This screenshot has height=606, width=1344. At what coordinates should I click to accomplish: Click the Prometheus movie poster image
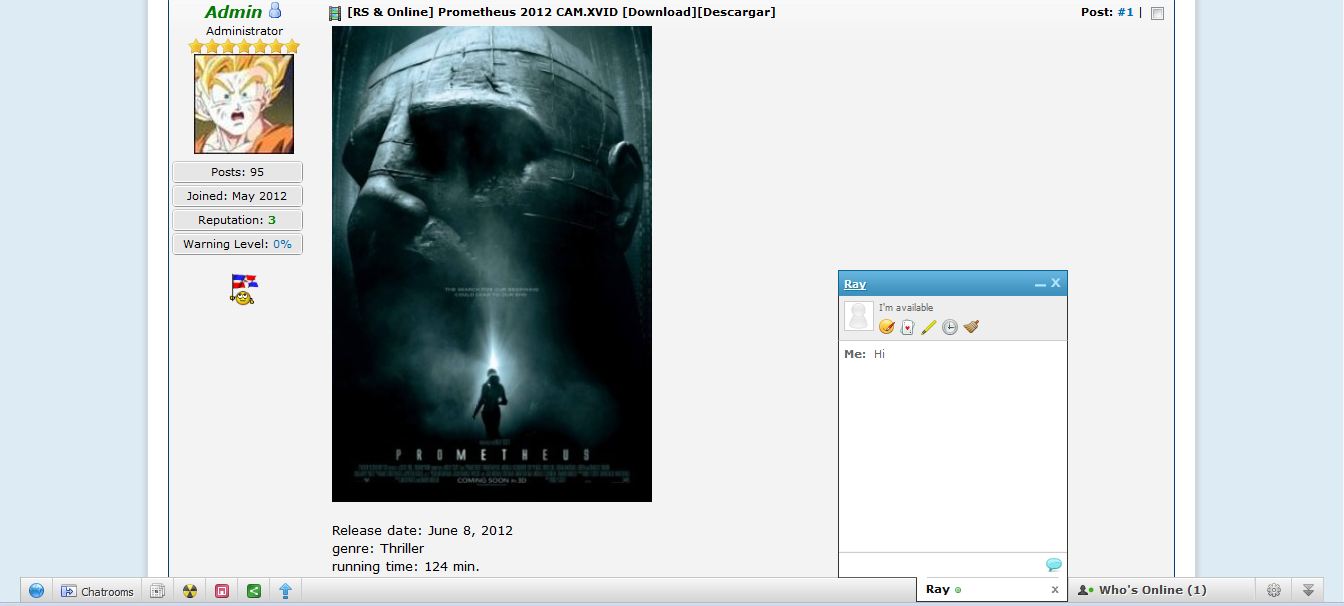492,264
